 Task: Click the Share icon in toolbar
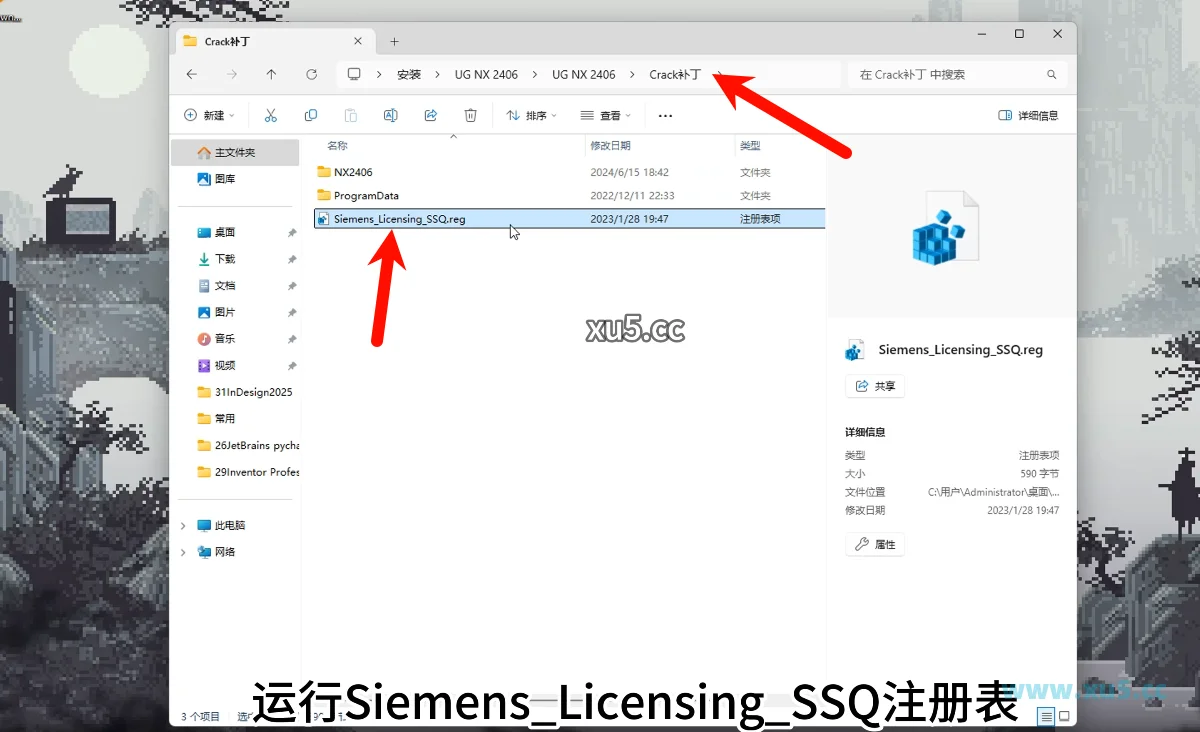431,115
